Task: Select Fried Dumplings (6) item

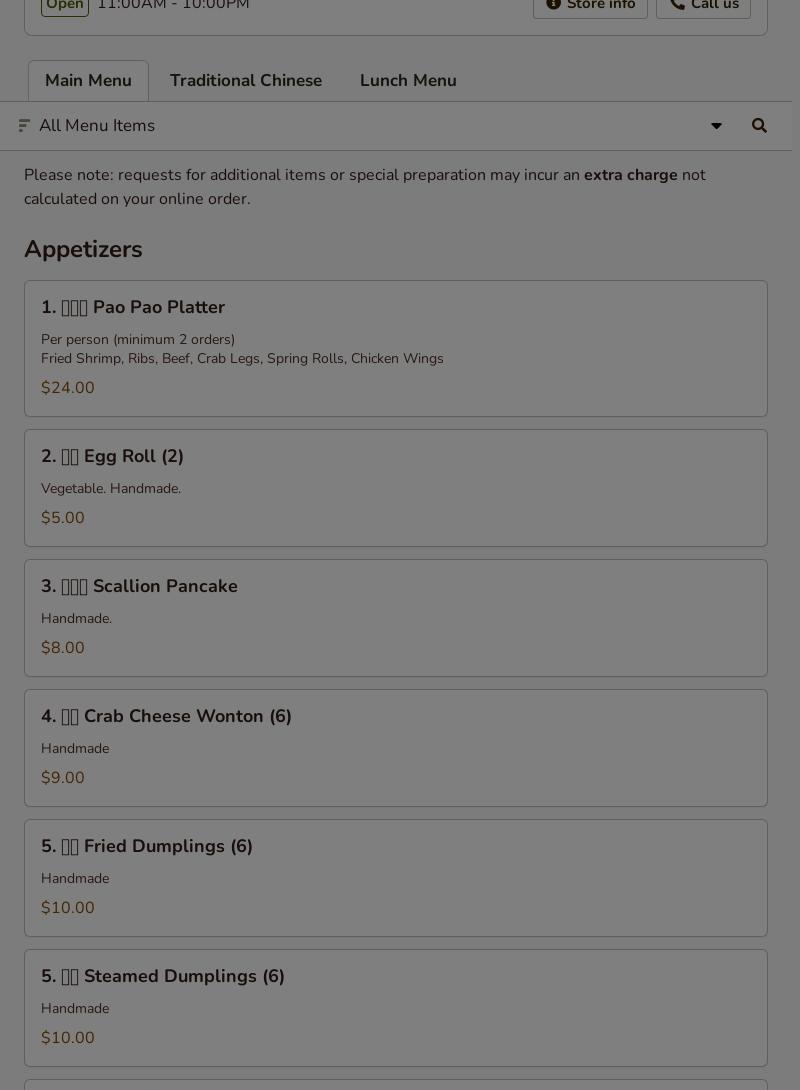Action: 396,878
